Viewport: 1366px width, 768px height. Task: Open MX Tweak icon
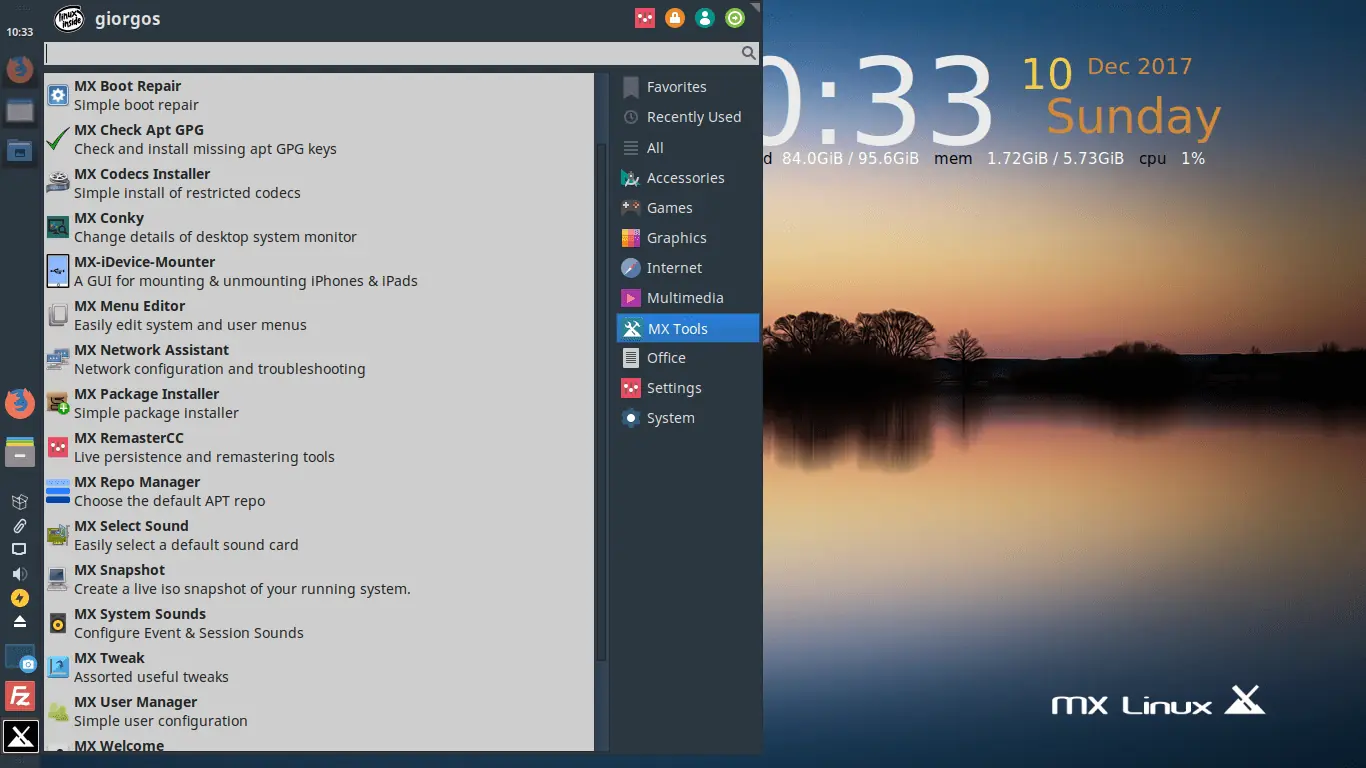58,667
